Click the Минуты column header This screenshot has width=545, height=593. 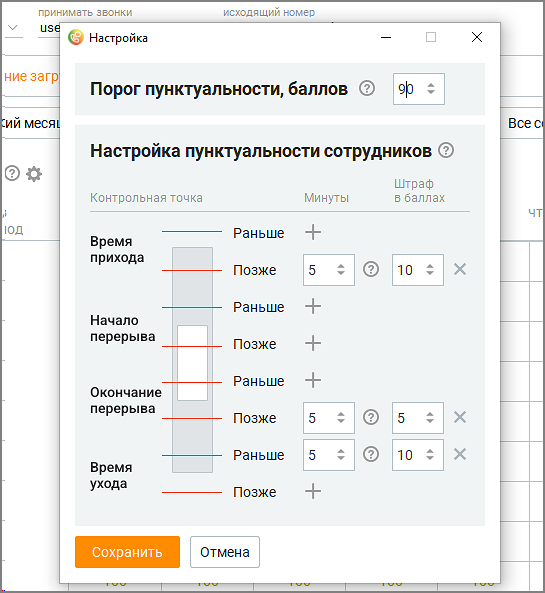[326, 198]
